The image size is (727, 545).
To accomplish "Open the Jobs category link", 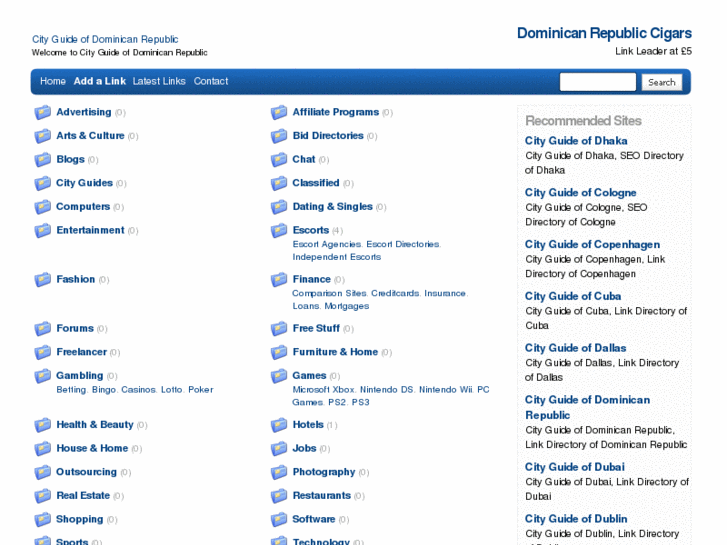I will click(304, 449).
